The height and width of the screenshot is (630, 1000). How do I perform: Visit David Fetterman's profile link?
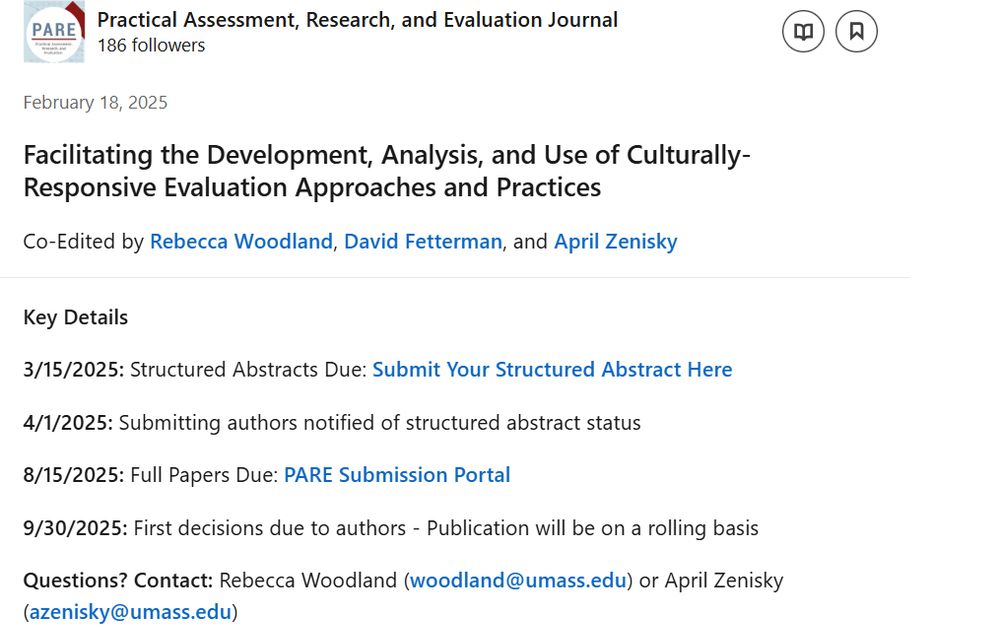pos(422,241)
